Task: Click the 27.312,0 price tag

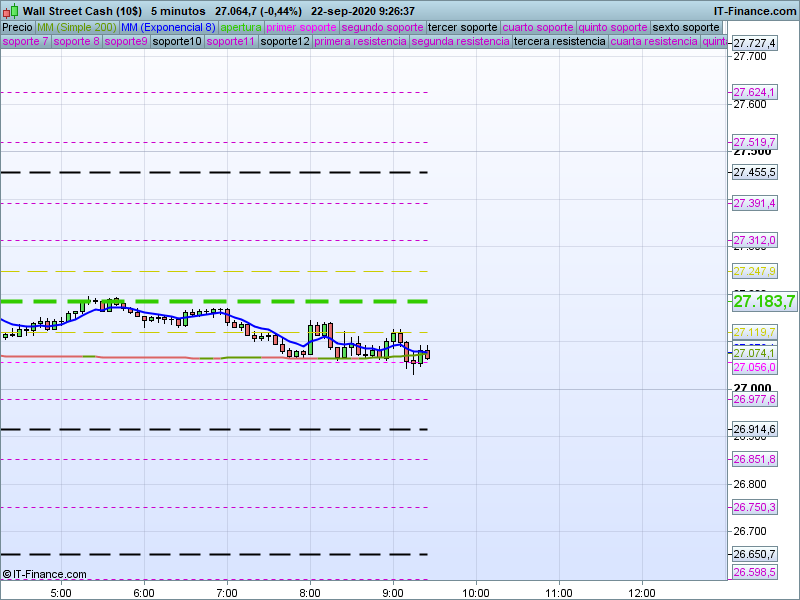Action: pyautogui.click(x=754, y=240)
